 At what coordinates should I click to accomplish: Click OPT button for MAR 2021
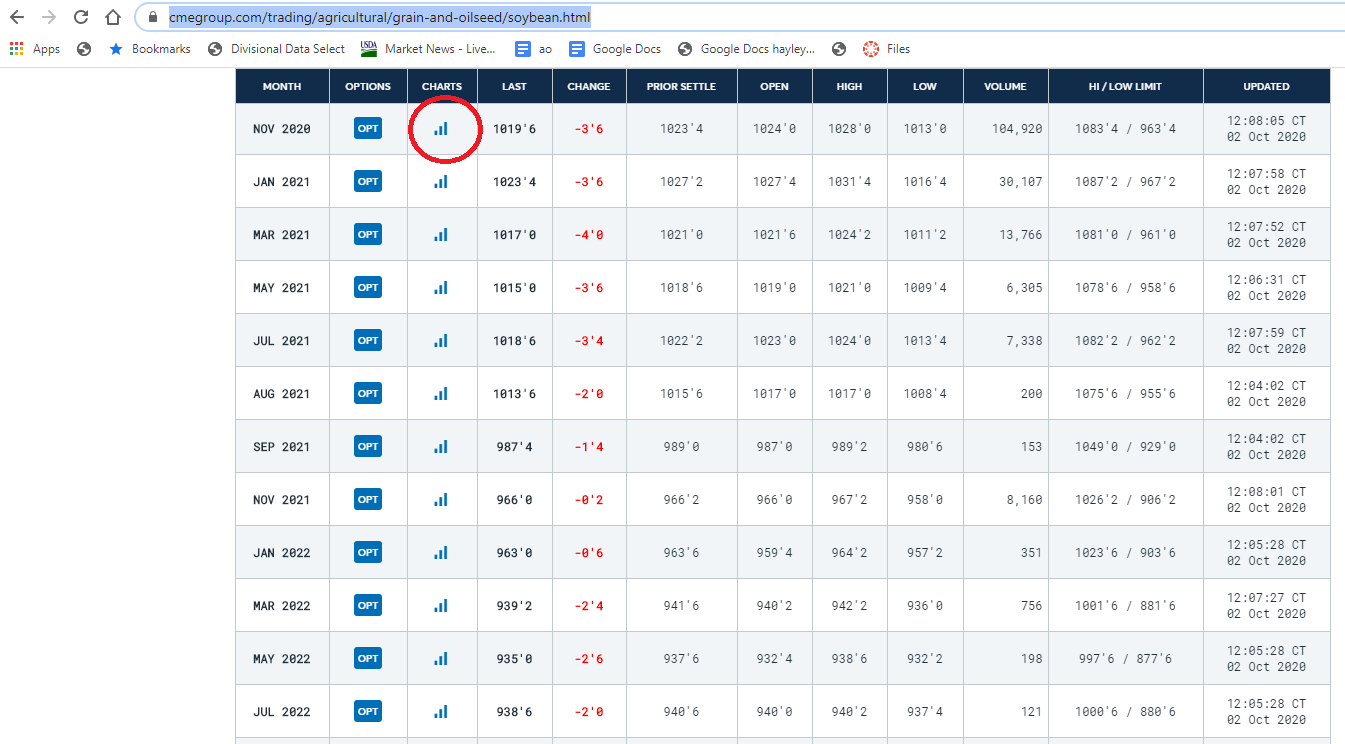coord(368,234)
